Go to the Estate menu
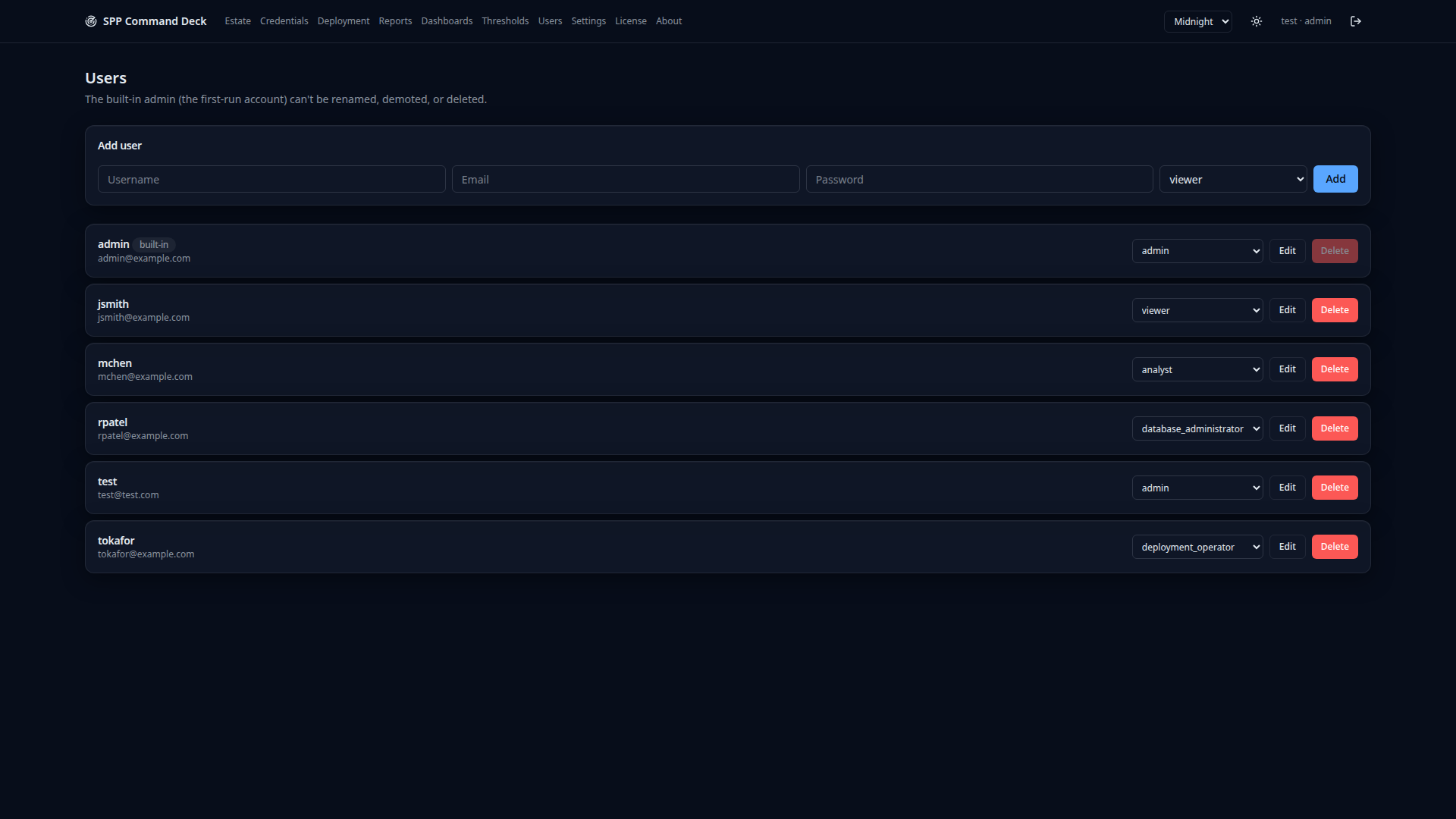Viewport: 1456px width, 819px height. tap(237, 21)
